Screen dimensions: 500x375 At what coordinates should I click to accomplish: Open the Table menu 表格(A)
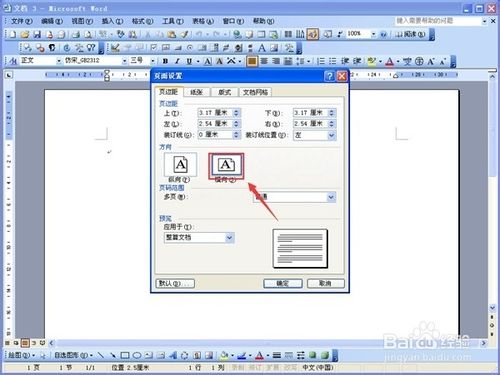tap(203, 21)
